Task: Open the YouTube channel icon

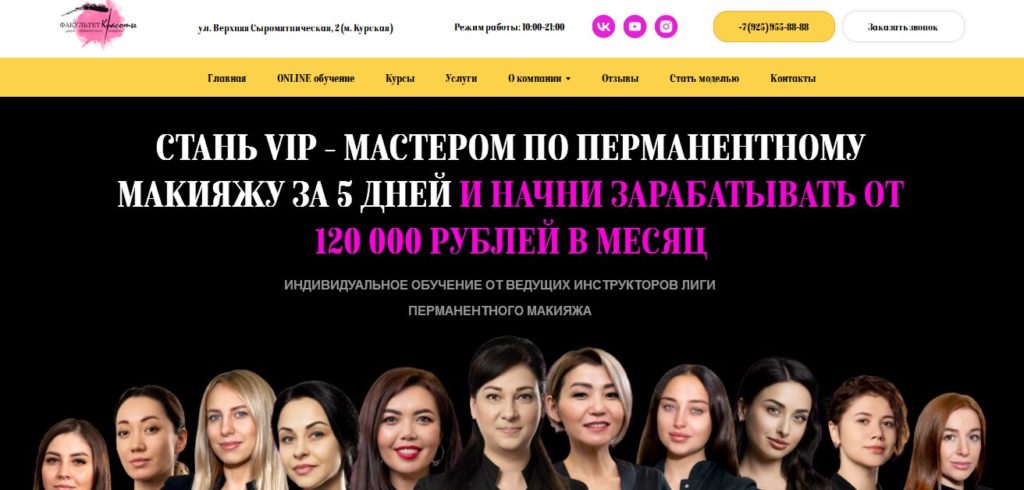Action: click(635, 27)
